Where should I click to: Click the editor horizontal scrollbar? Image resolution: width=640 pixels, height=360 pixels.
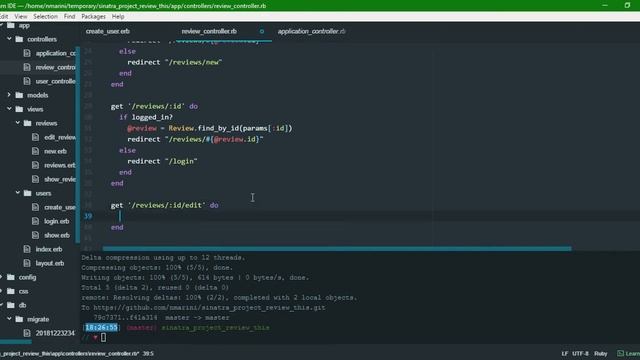pos(337,248)
